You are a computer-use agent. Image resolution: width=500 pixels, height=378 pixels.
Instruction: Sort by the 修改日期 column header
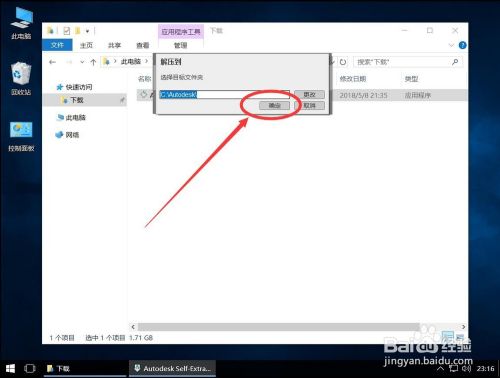[x=353, y=79]
